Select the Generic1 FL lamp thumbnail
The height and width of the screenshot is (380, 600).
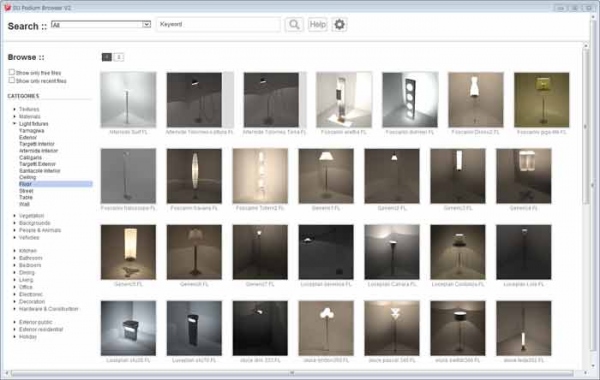click(x=326, y=176)
